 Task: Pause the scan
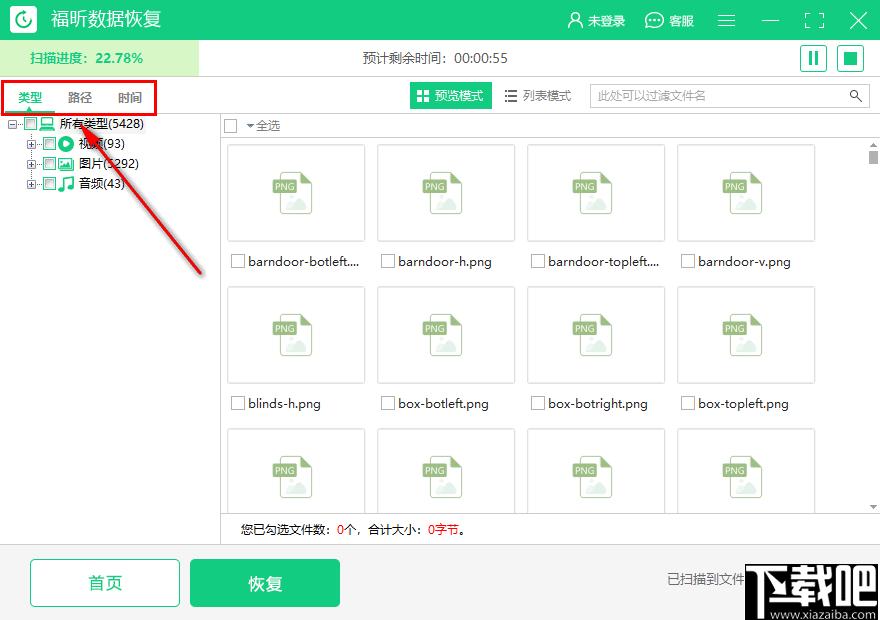click(x=813, y=58)
